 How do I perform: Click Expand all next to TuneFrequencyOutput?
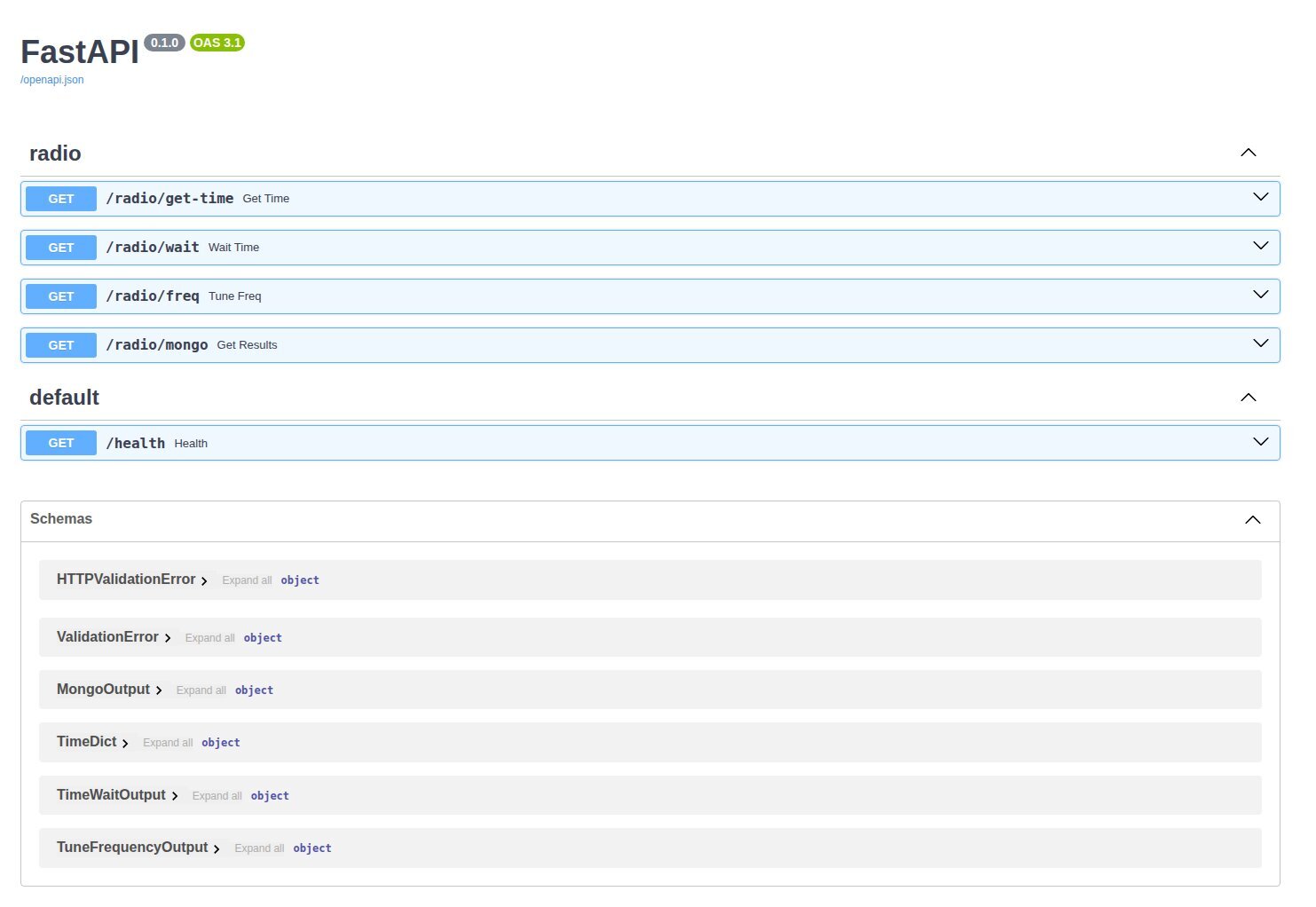click(259, 848)
